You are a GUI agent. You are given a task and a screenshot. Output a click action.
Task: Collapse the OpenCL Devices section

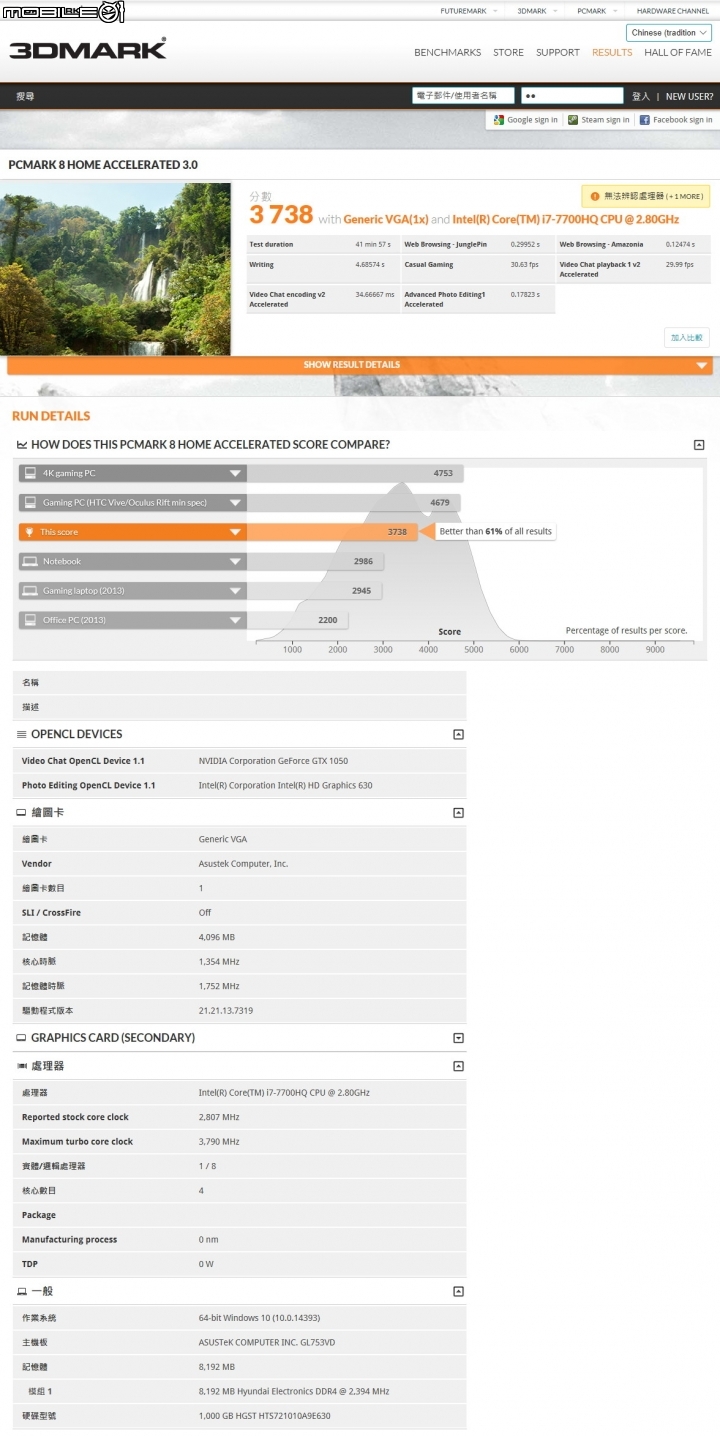458,734
